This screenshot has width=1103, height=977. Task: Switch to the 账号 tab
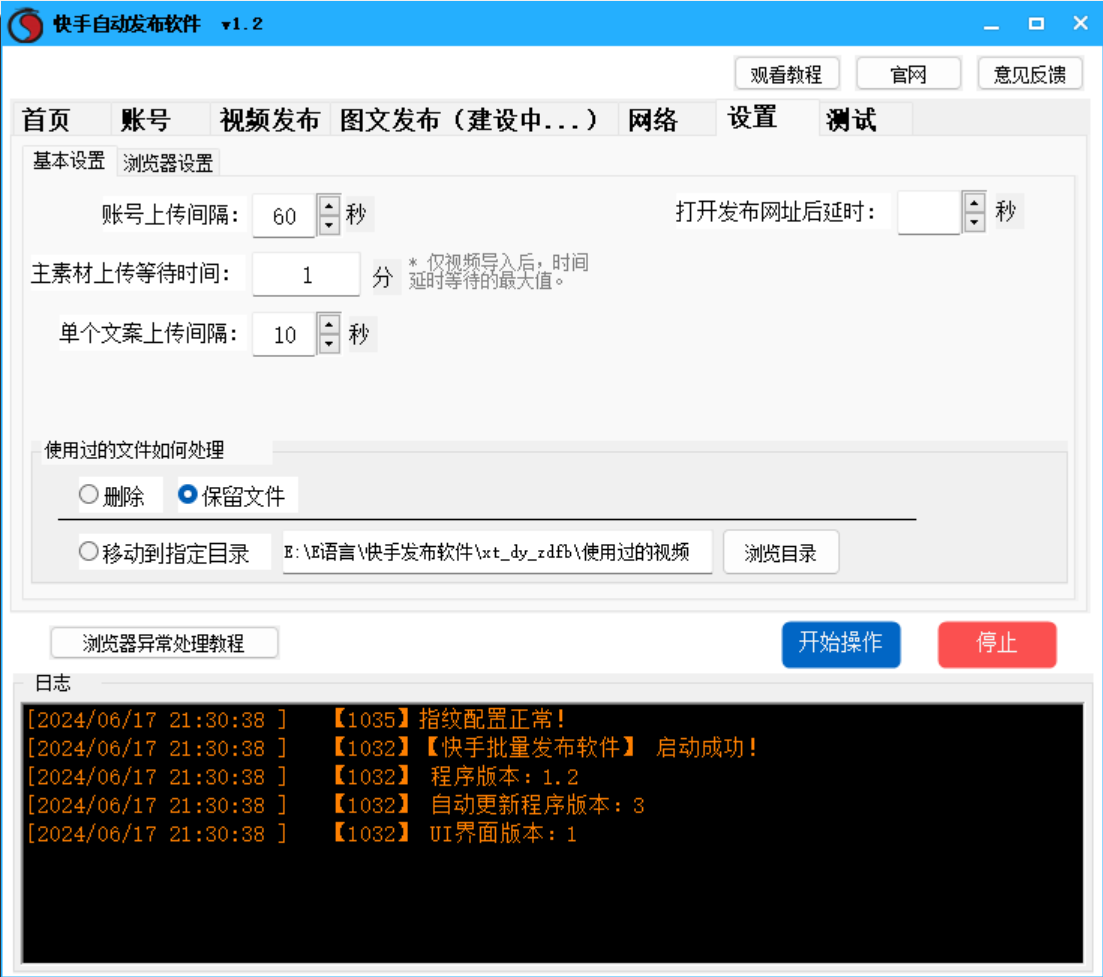[x=160, y=119]
